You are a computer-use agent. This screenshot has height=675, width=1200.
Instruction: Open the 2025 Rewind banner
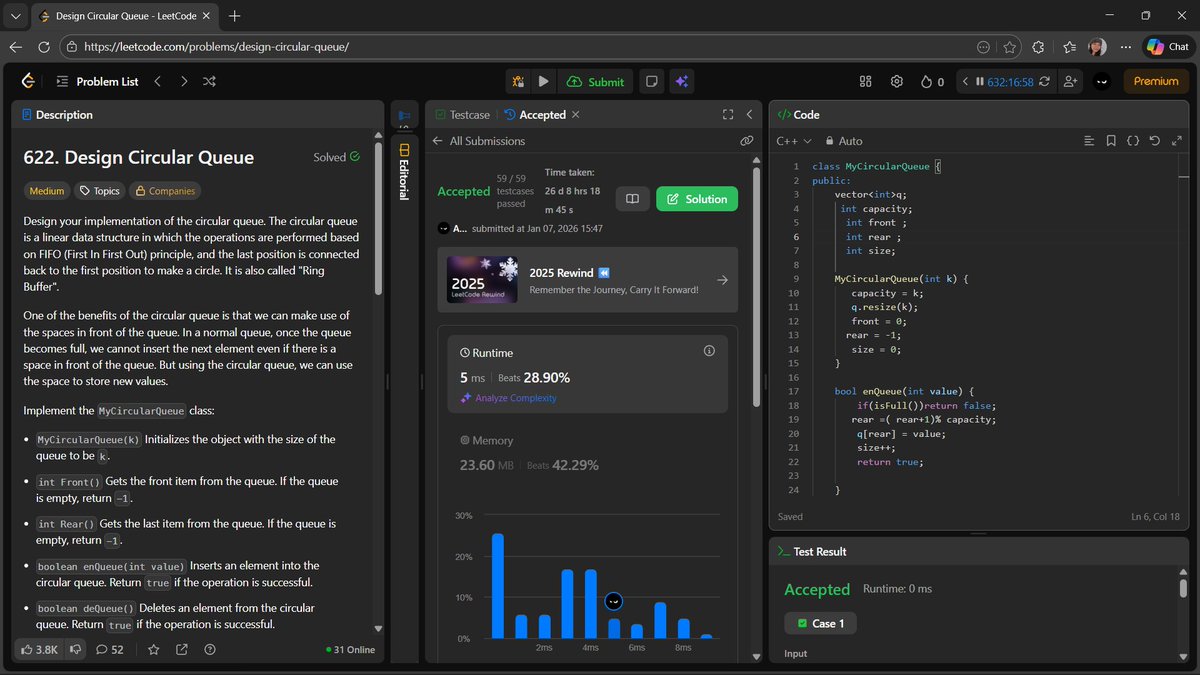[587, 280]
